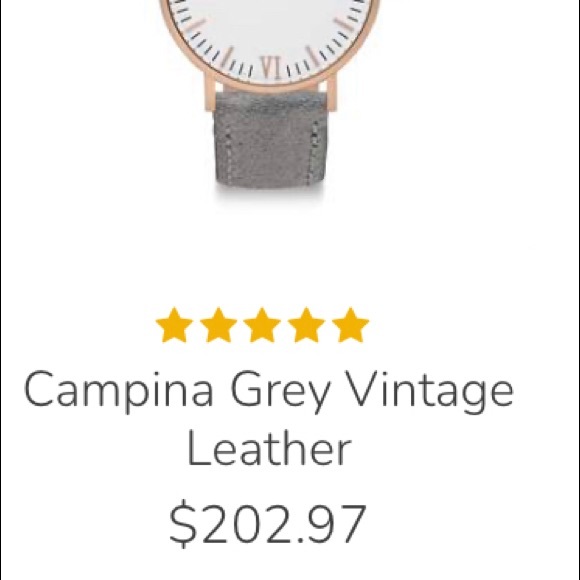Click the word Campina in the title
This screenshot has width=580, height=580.
[x=119, y=392]
